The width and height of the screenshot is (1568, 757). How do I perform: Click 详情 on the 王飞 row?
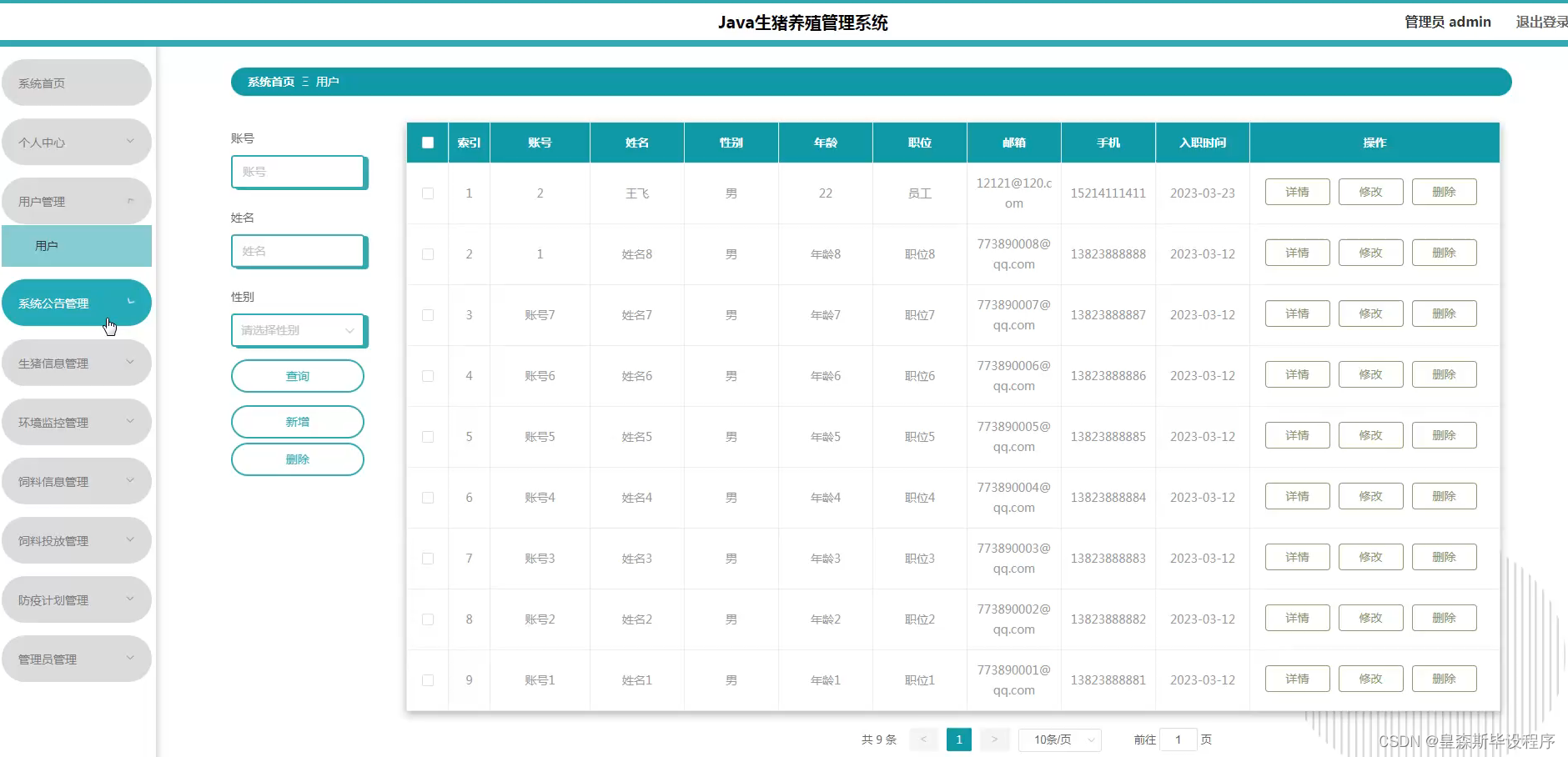1298,191
